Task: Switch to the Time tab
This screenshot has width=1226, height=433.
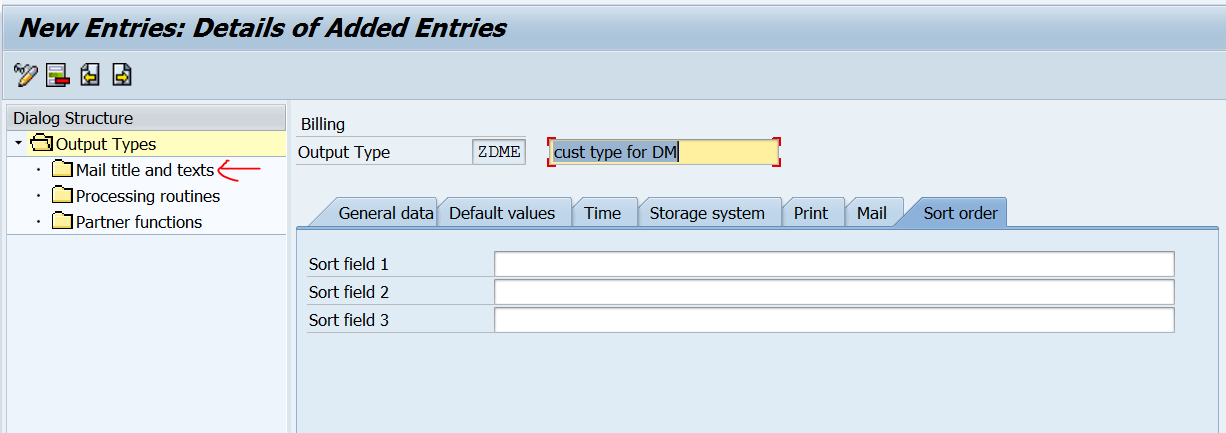Action: 602,213
